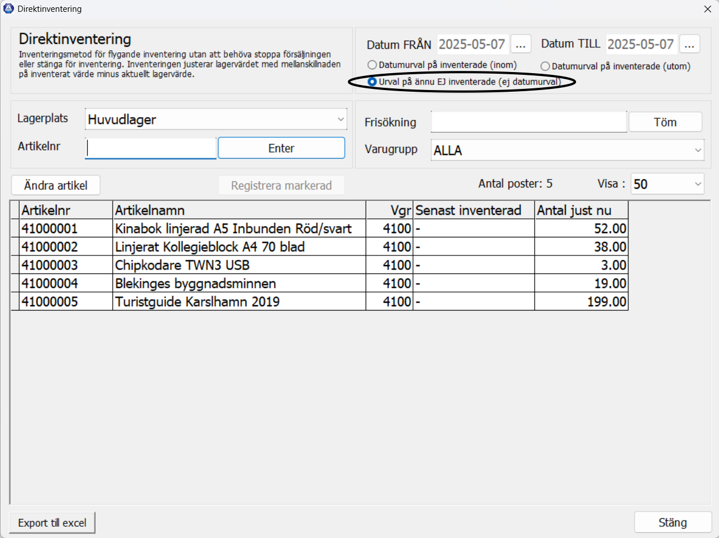
Task: Click row selector for article 41000001
Action: point(15,228)
